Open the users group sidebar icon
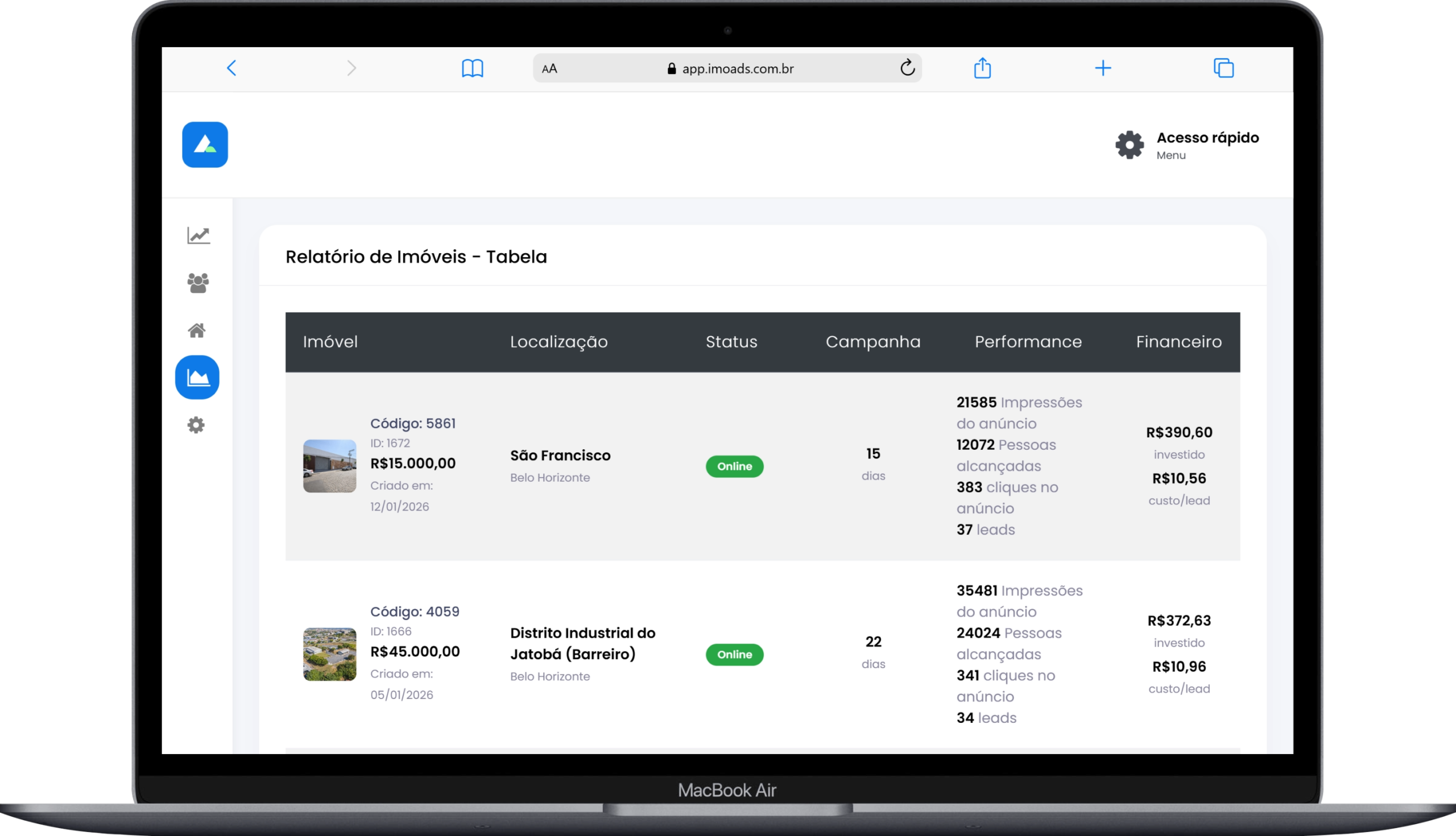 [x=198, y=283]
